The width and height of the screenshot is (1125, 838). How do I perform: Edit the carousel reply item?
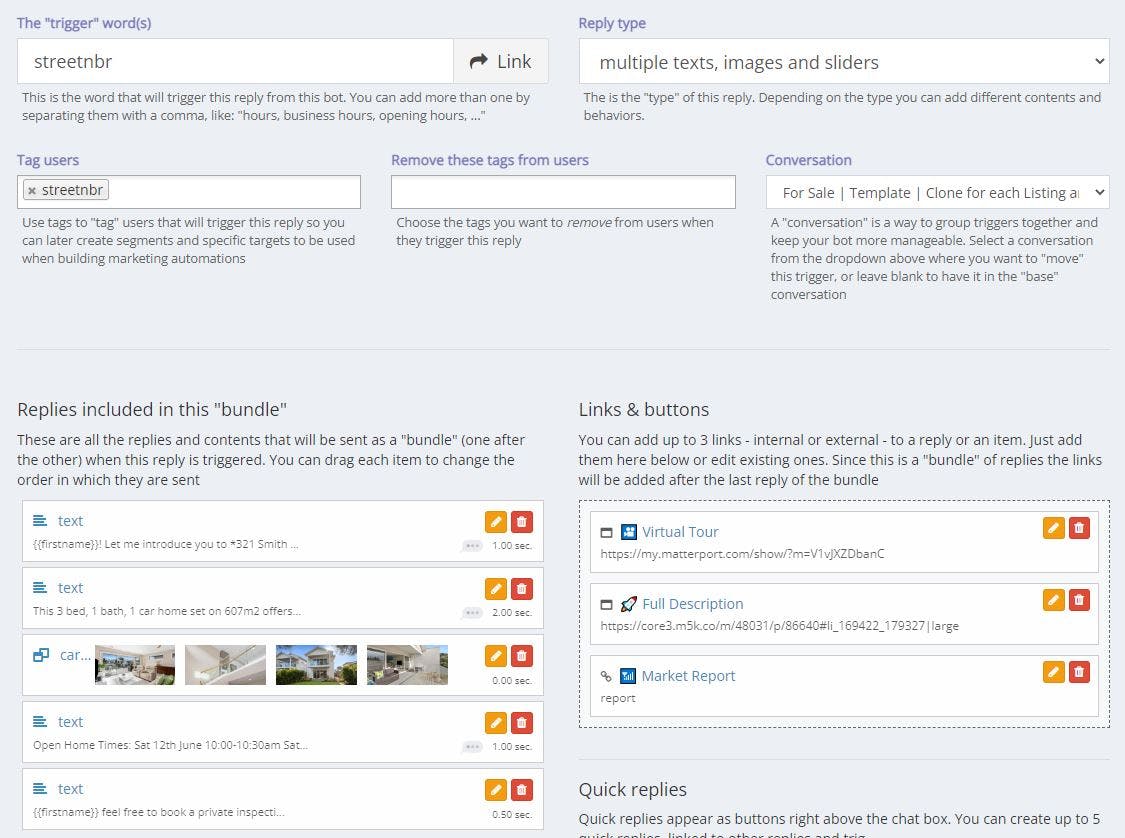(495, 655)
